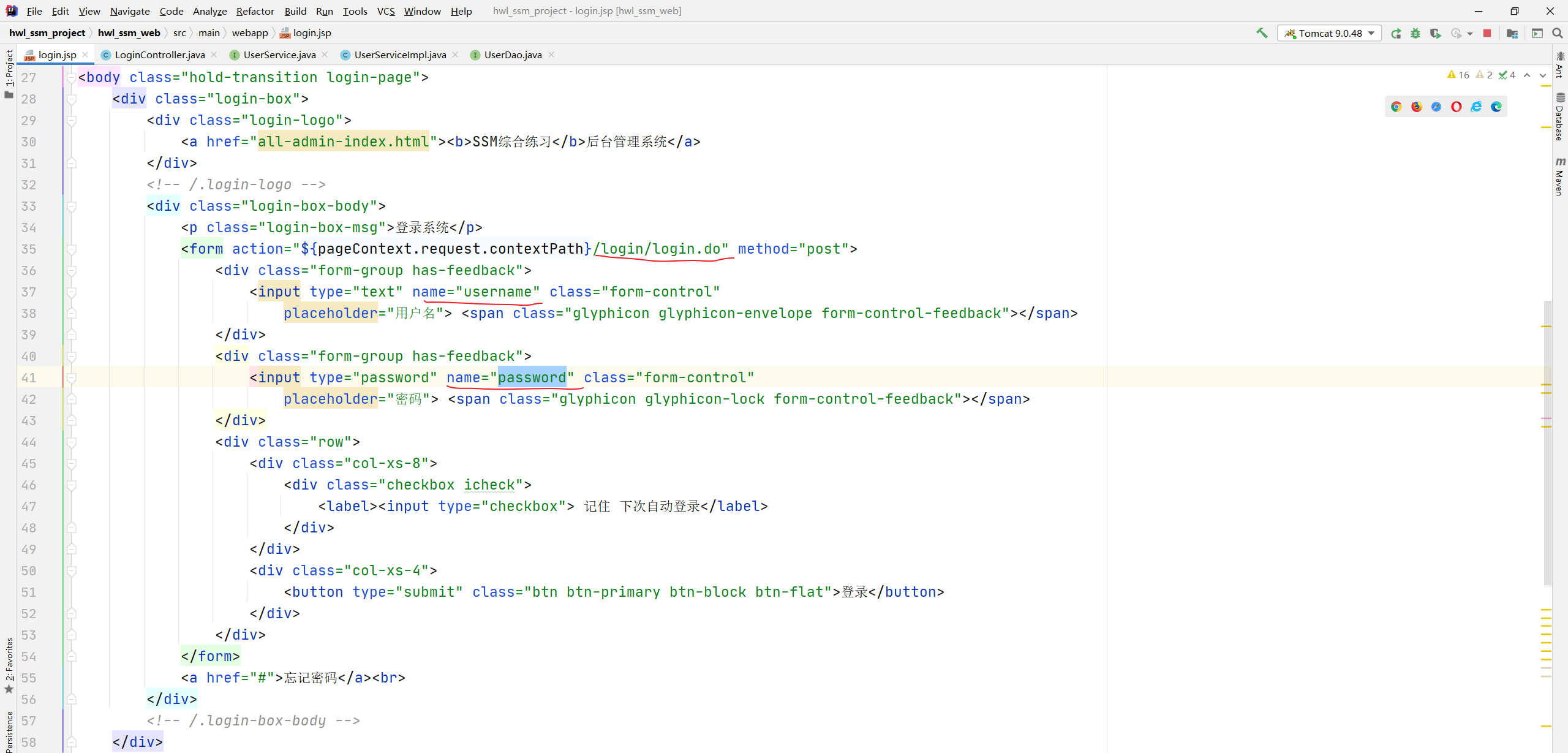The height and width of the screenshot is (753, 1568).
Task: Open the Project tool window
Action: pos(9,73)
